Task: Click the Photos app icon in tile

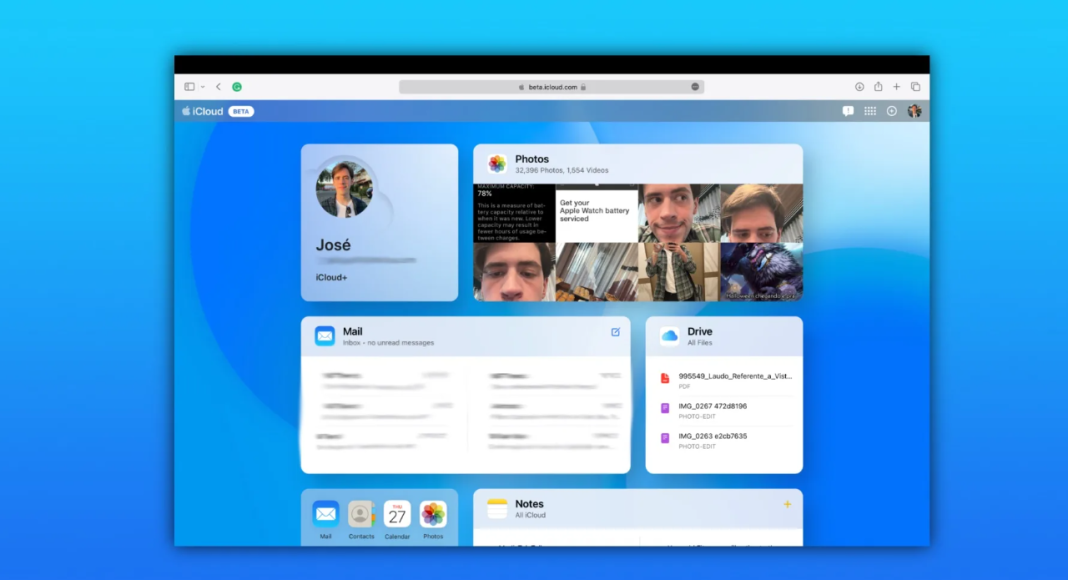Action: [497, 163]
